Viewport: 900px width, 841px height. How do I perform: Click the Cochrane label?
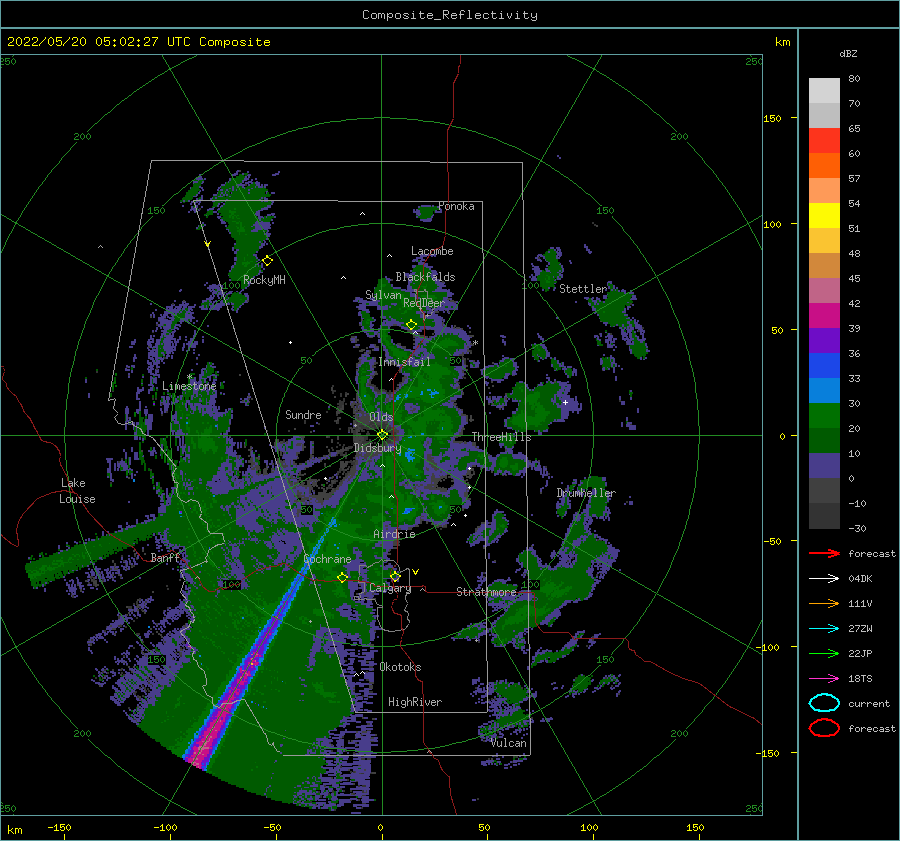[327, 559]
